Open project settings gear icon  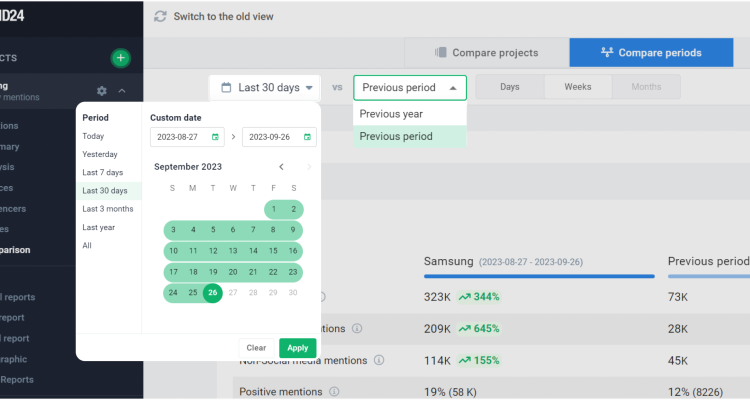pyautogui.click(x=101, y=91)
